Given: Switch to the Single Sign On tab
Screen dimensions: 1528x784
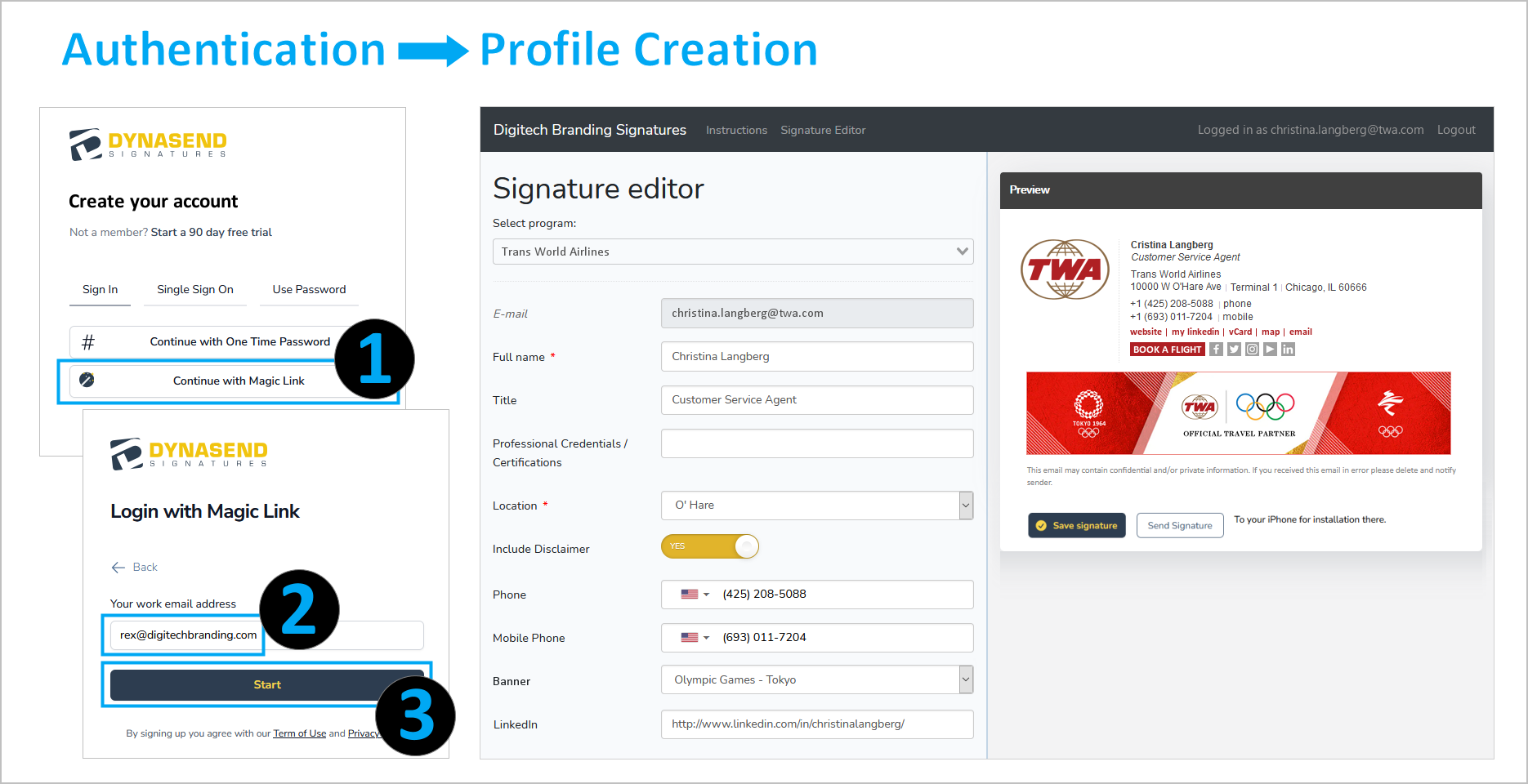Looking at the screenshot, I should (195, 288).
